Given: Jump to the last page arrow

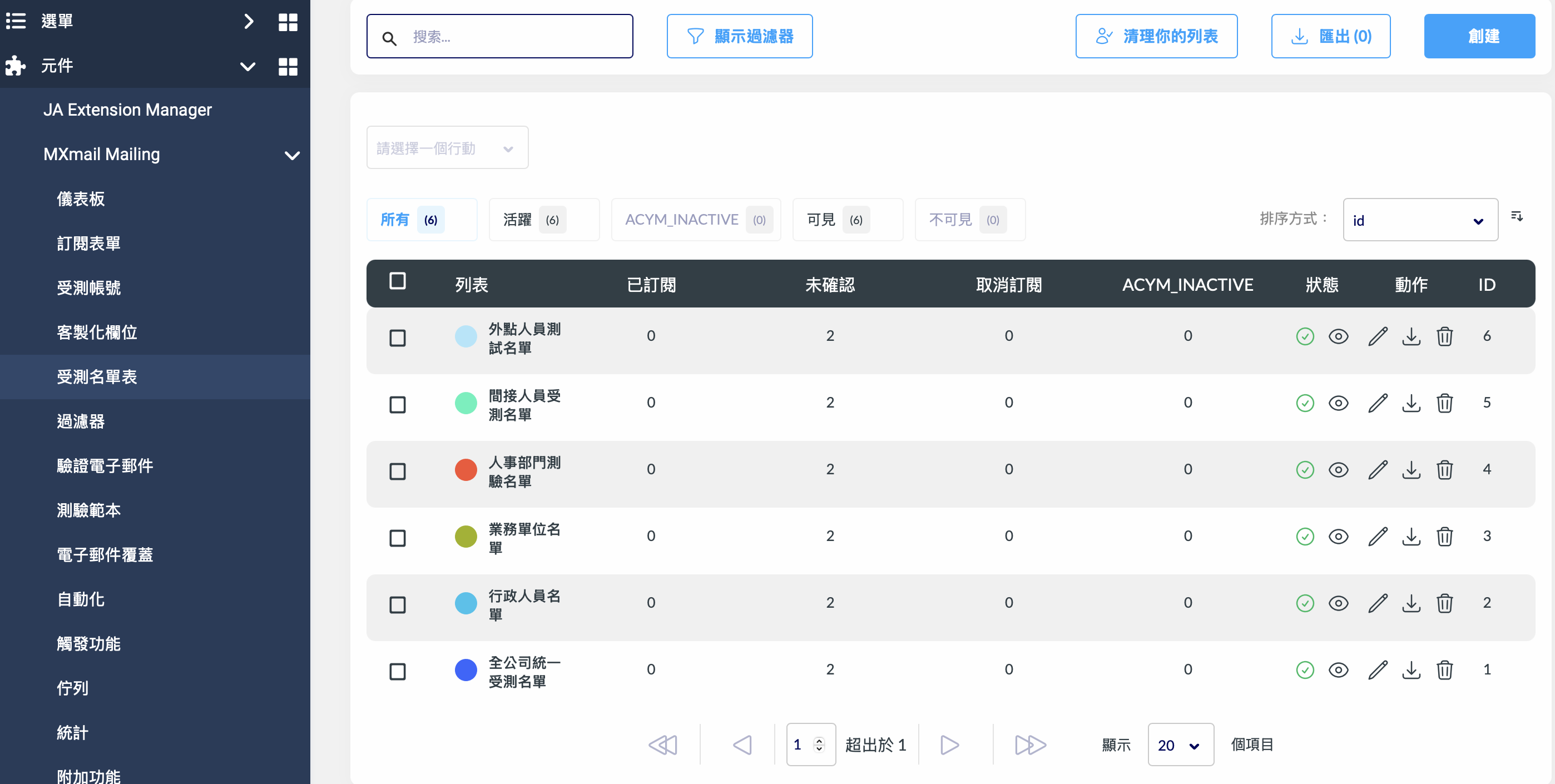Looking at the screenshot, I should [x=1030, y=745].
